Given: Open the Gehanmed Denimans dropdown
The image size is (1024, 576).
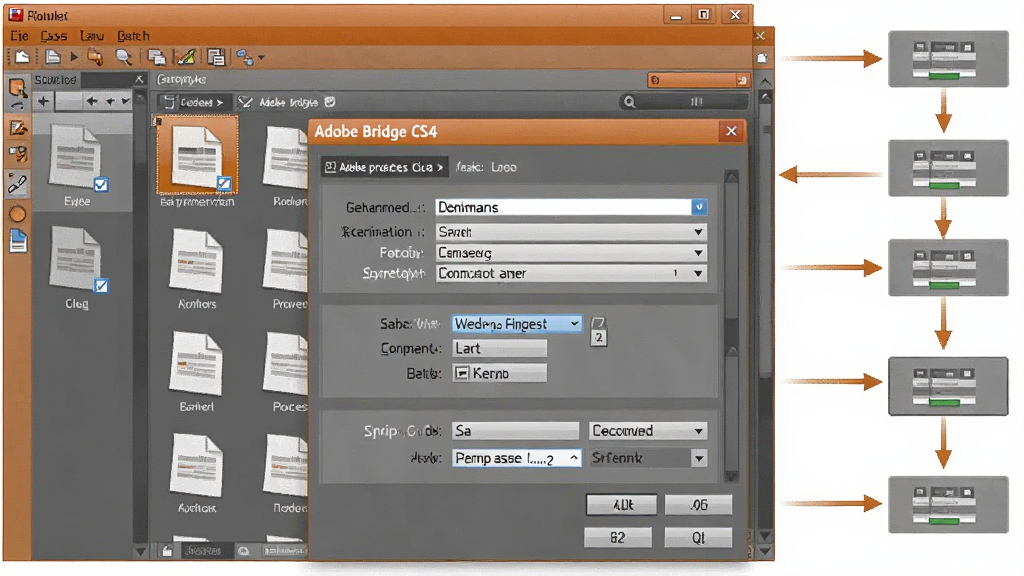Looking at the screenshot, I should 699,207.
